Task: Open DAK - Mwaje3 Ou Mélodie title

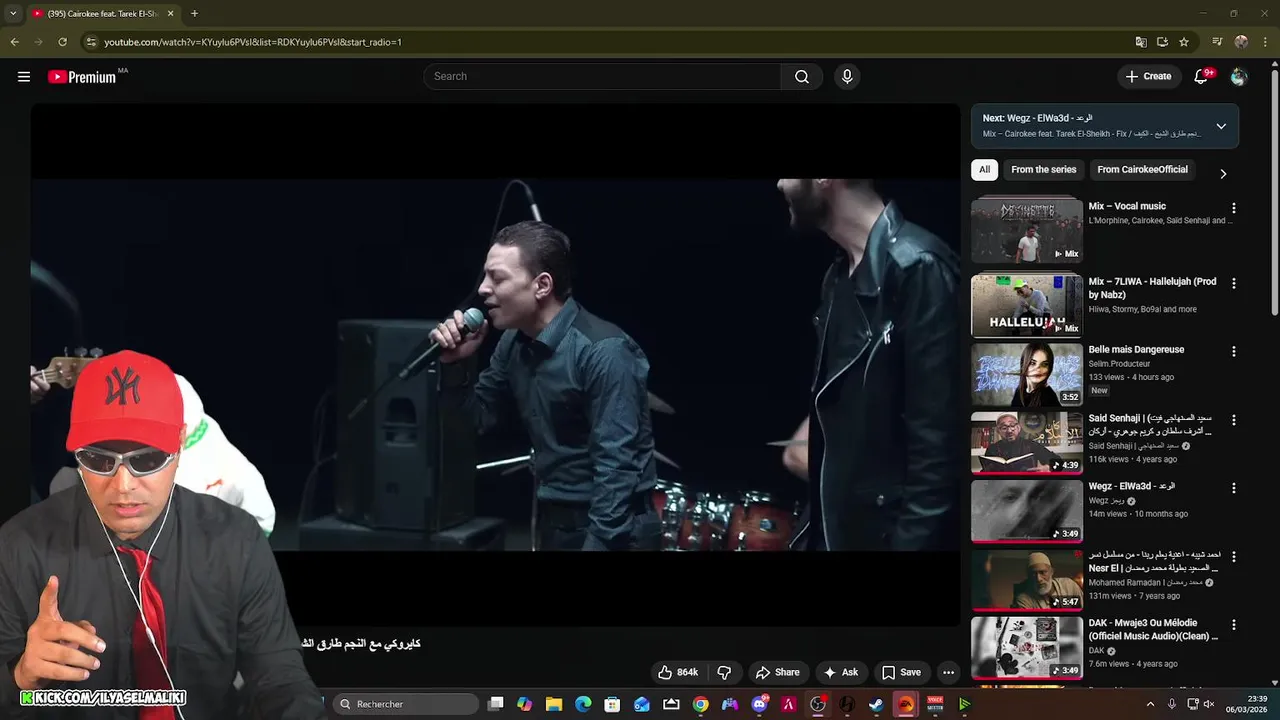Action: tap(1153, 629)
